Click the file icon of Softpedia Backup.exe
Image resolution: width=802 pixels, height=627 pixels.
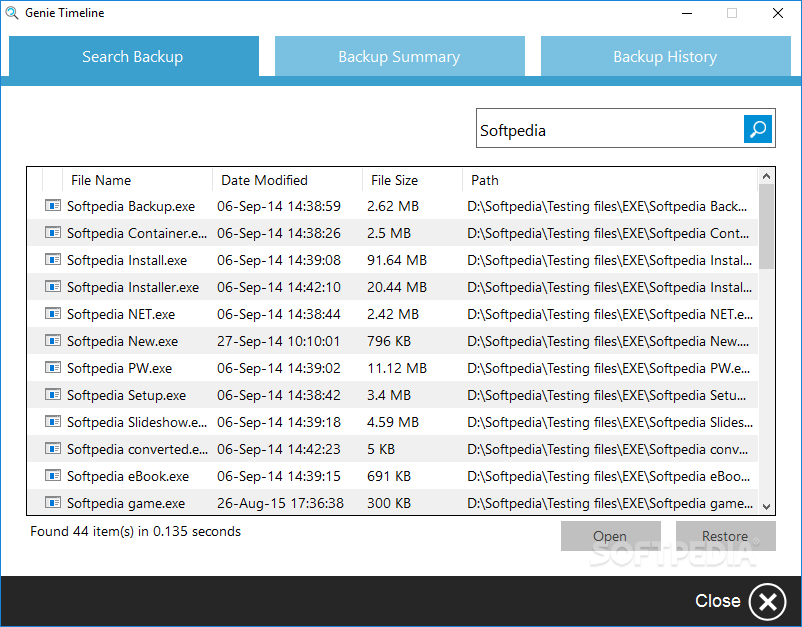(53, 206)
